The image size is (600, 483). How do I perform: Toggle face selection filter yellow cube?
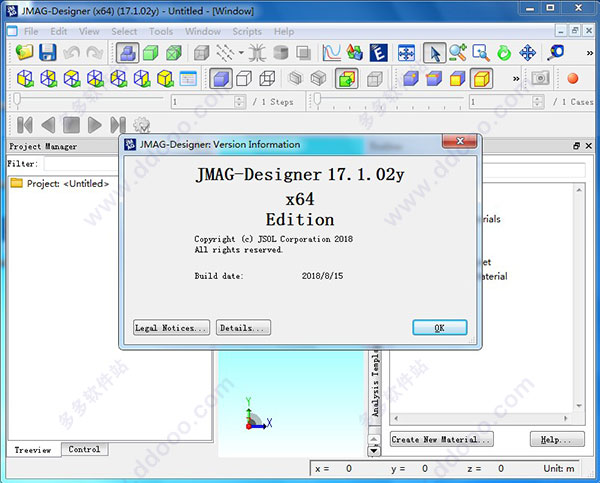(x=457, y=78)
